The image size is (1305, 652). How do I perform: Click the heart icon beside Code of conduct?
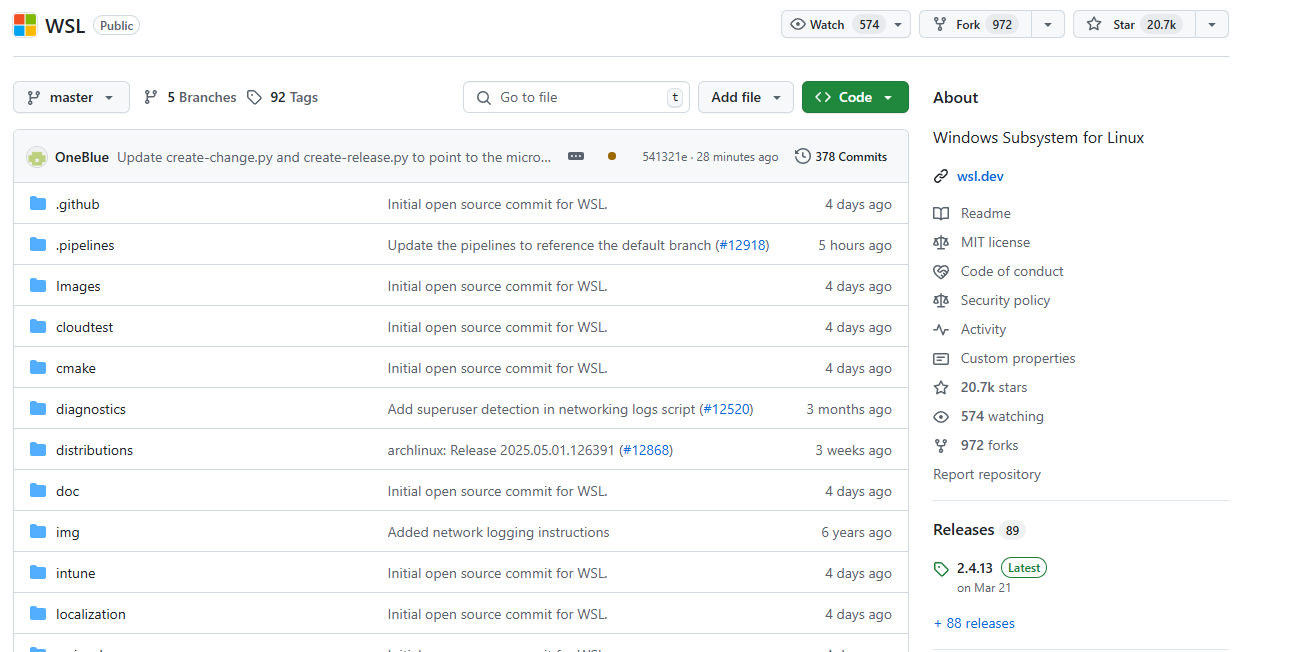[940, 271]
